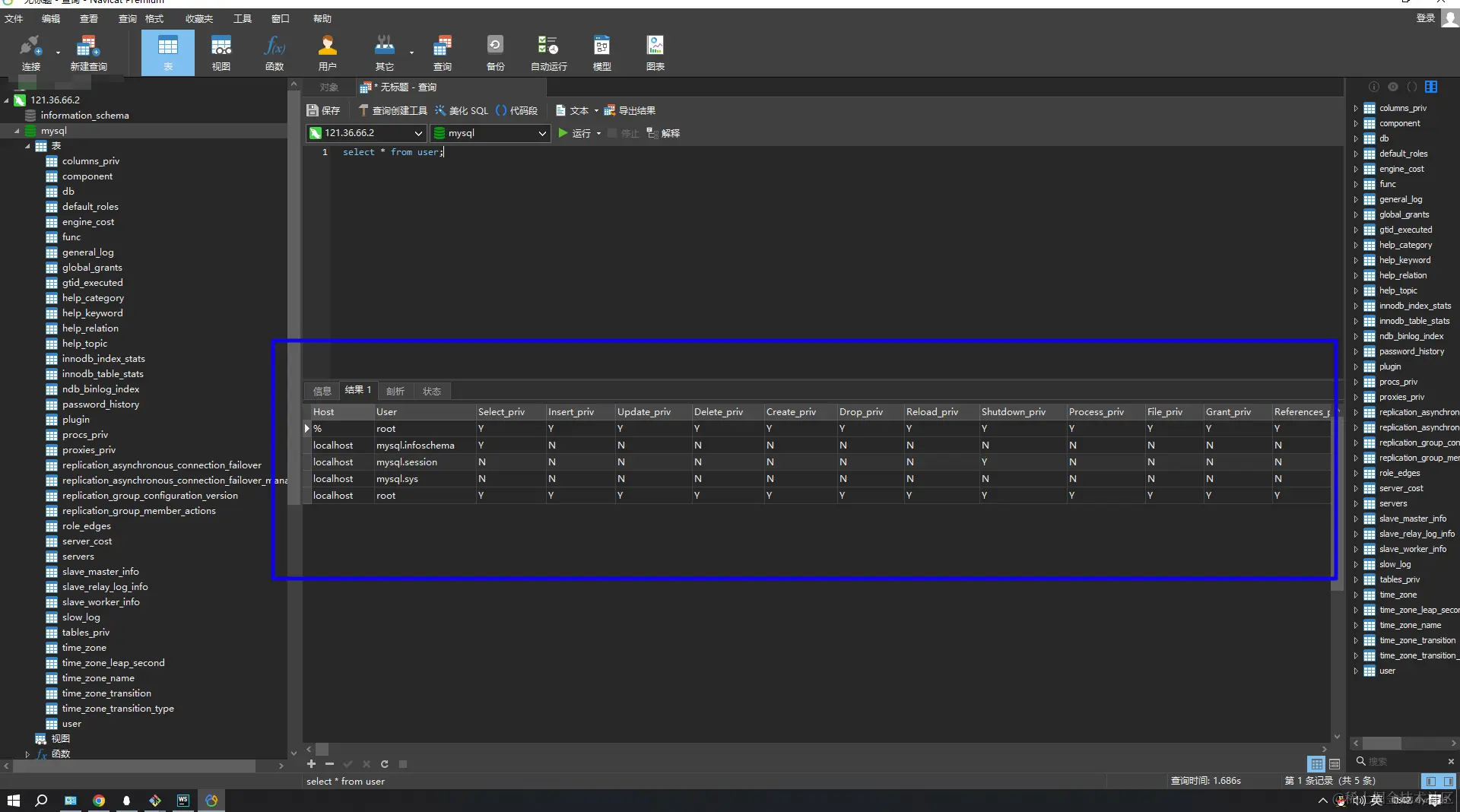1460x812 pixels.
Task: Open the 运行 (Run) dropdown arrow
Action: [599, 134]
